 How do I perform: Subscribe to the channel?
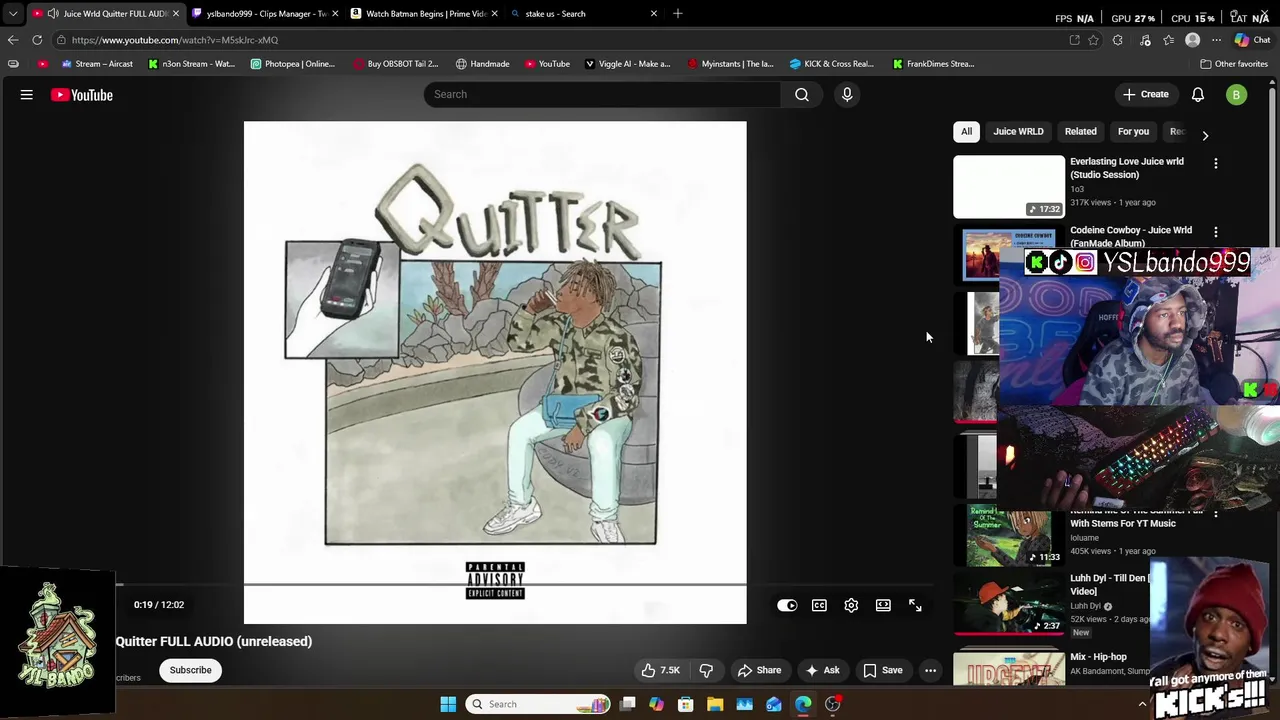[190, 670]
